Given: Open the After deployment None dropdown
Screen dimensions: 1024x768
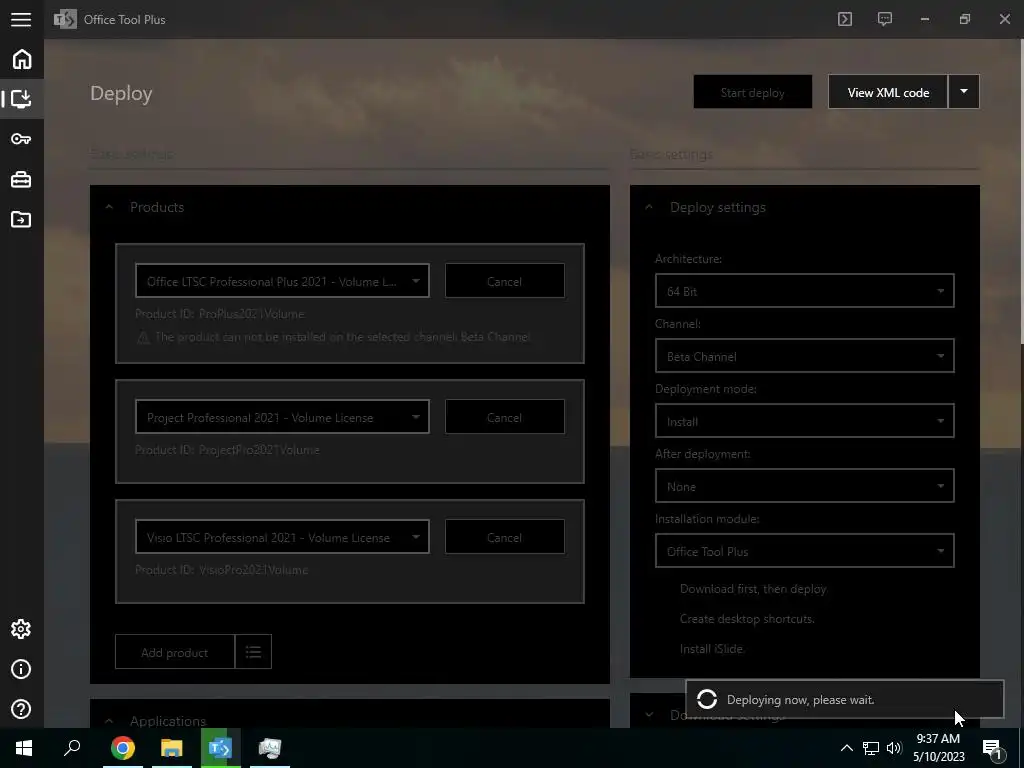Looking at the screenshot, I should 805,486.
